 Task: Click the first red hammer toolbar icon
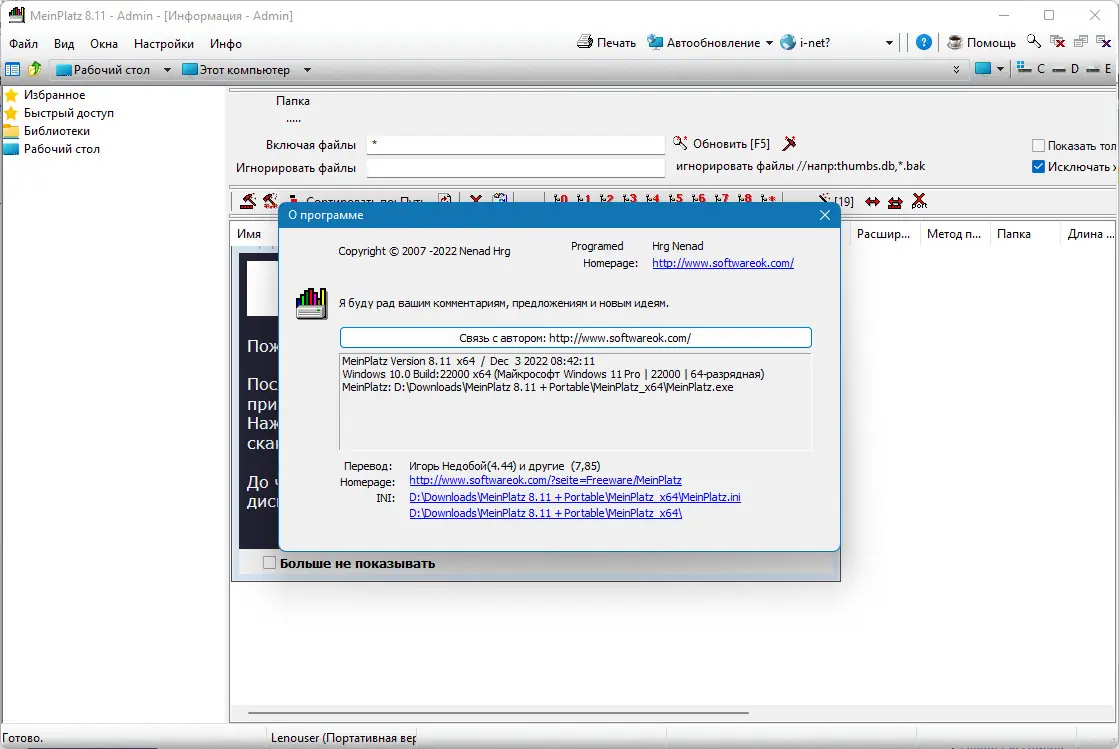248,201
